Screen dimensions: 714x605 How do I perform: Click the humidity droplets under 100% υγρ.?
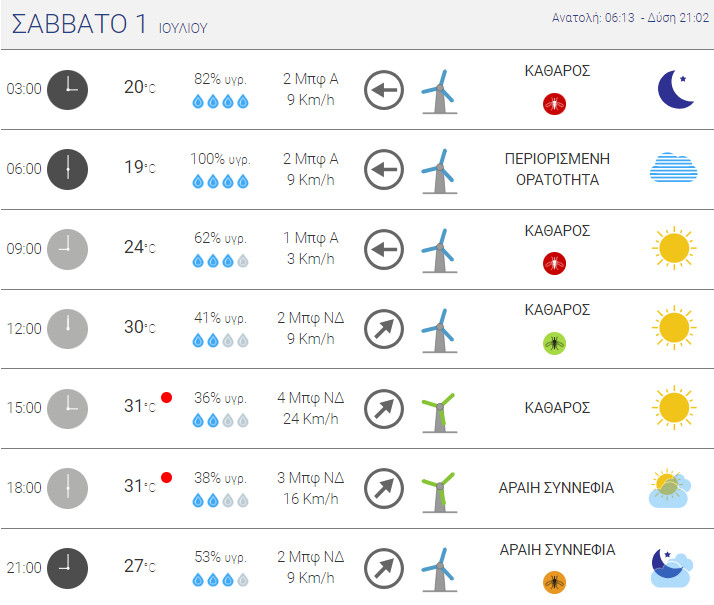click(220, 182)
